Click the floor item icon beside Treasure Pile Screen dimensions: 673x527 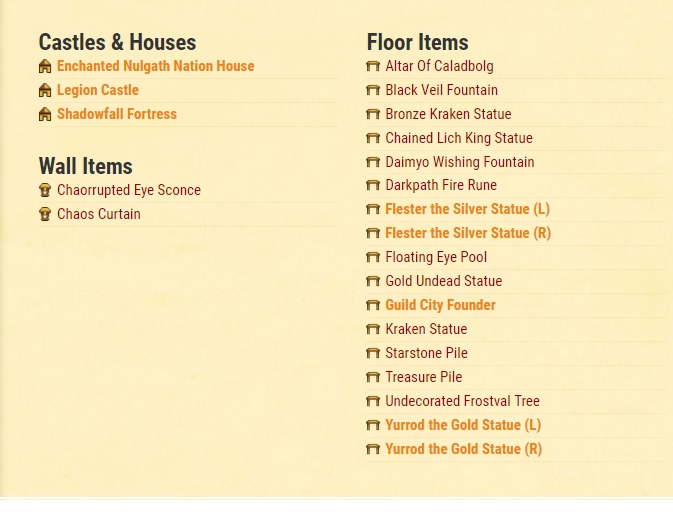coord(373,377)
